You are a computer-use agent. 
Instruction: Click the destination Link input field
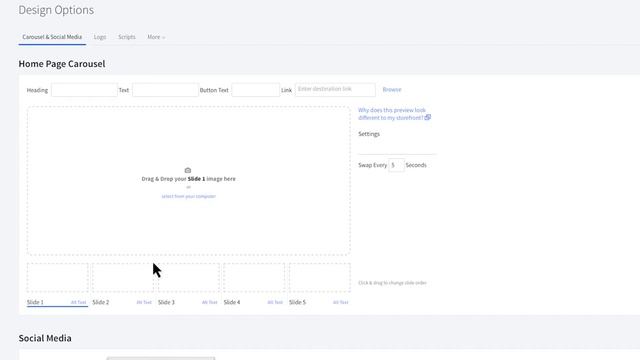[335, 89]
